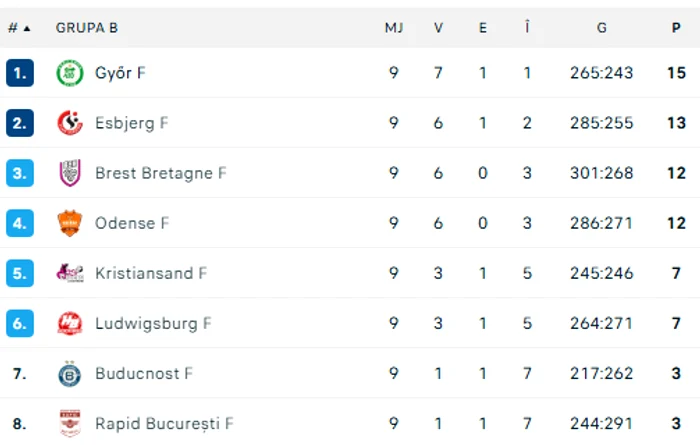Click the dark blue rank 1 badge
The image size is (700, 445).
pos(20,73)
